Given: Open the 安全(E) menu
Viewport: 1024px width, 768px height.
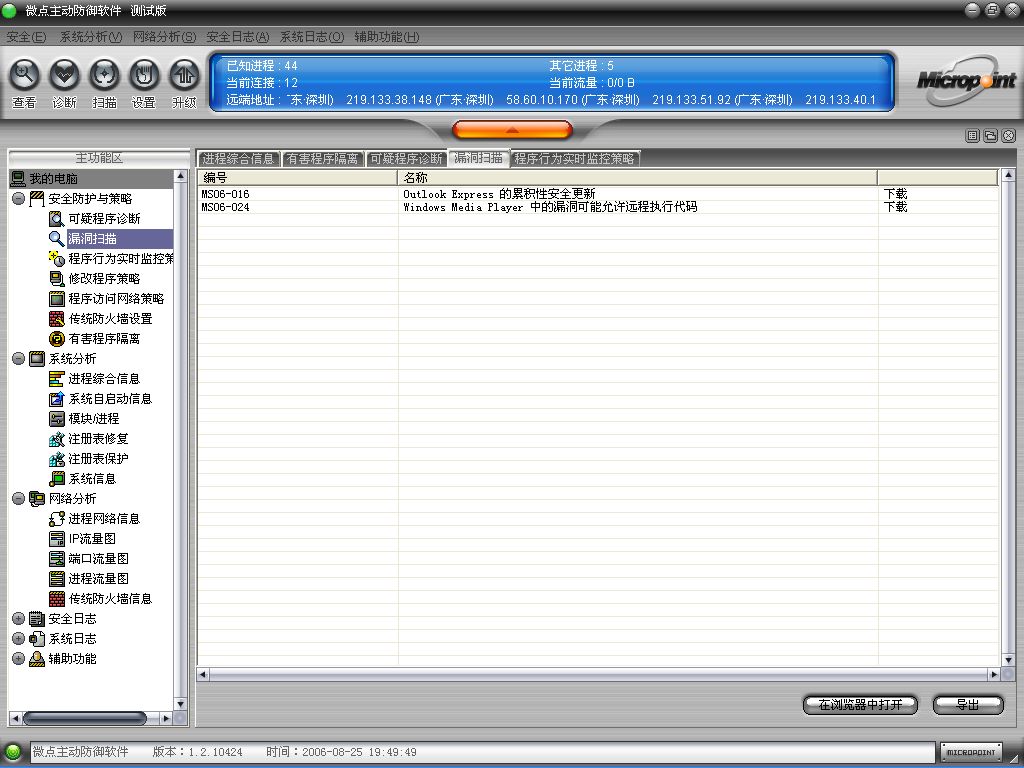Looking at the screenshot, I should (26, 37).
